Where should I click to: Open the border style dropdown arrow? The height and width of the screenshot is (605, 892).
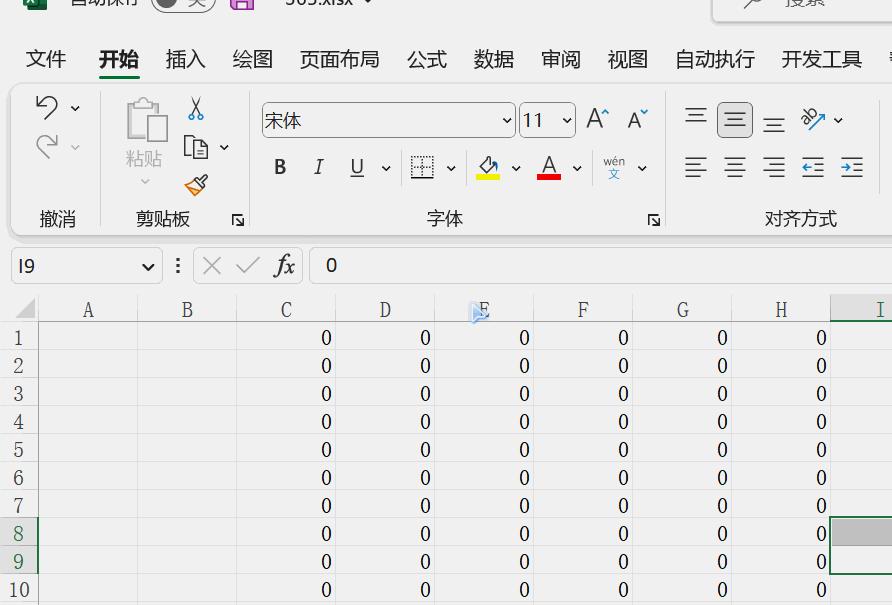[450, 167]
